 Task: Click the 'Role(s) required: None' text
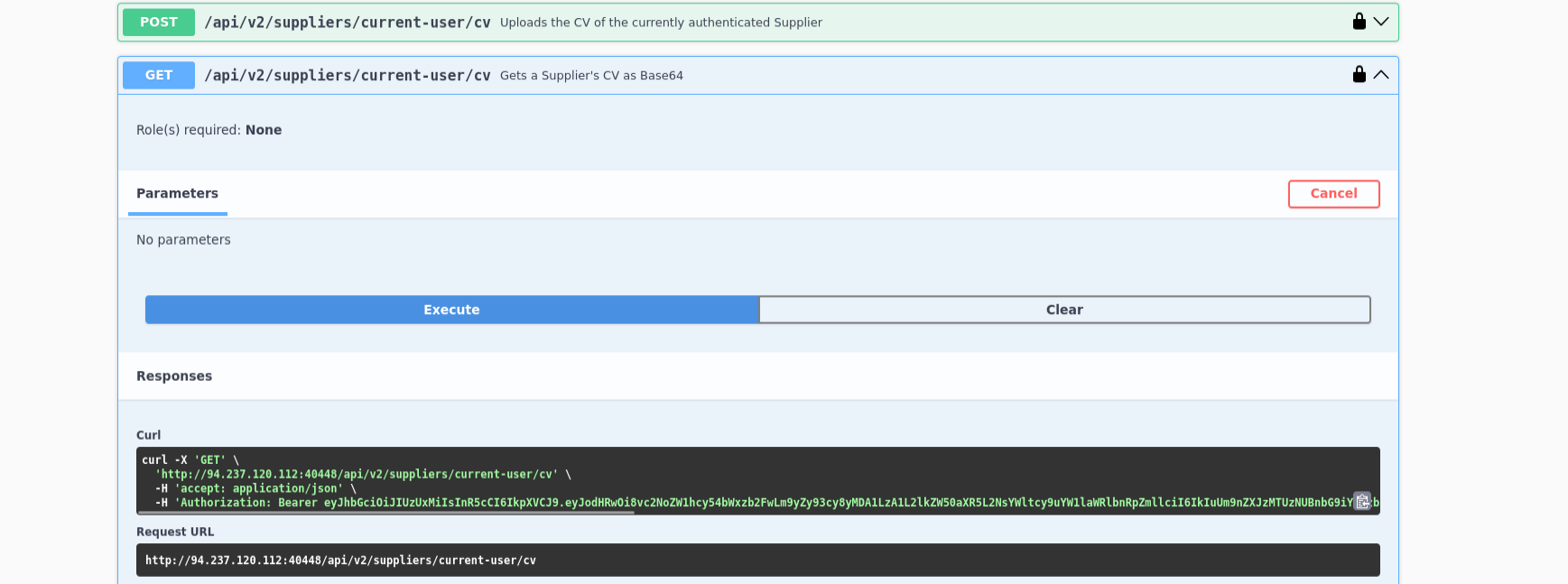(209, 130)
